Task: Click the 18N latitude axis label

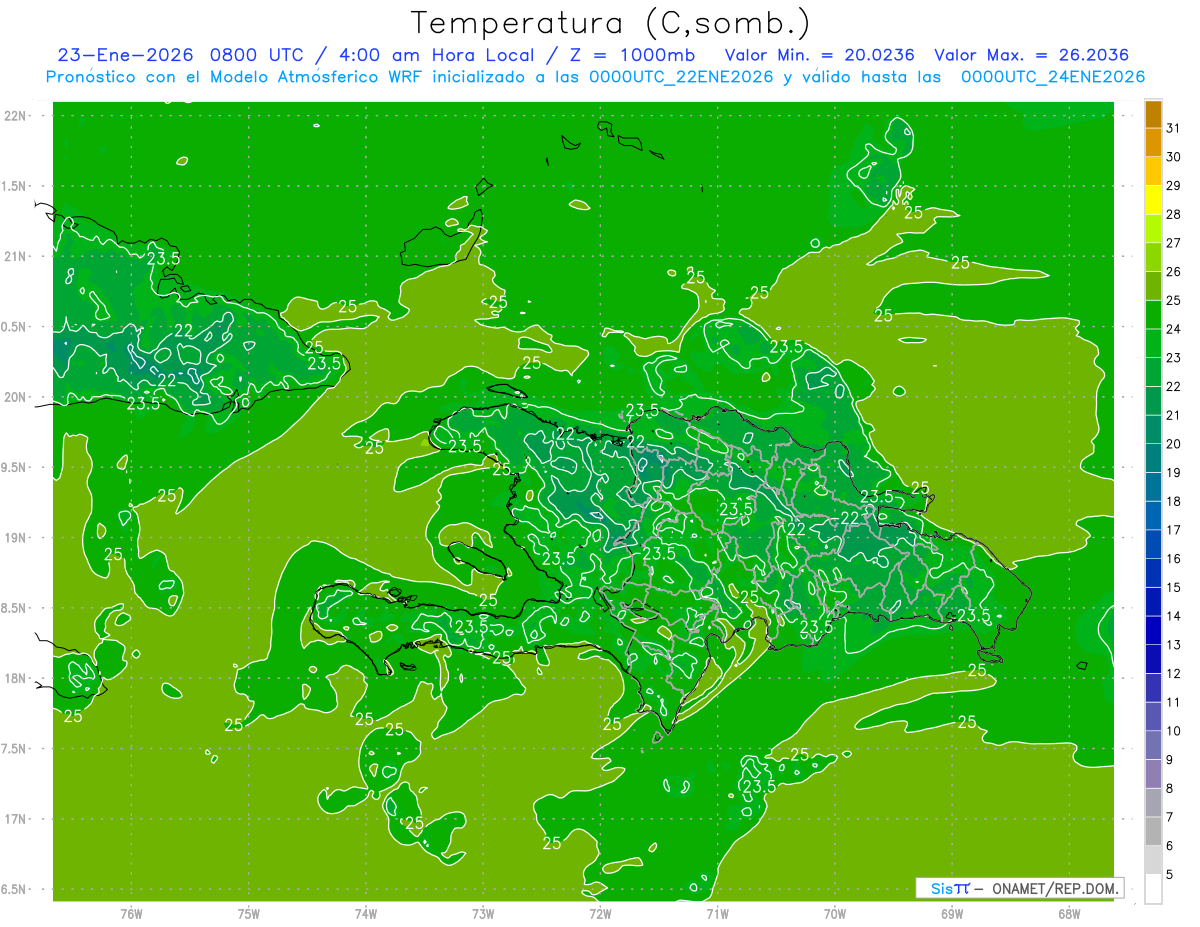Action: point(17,678)
